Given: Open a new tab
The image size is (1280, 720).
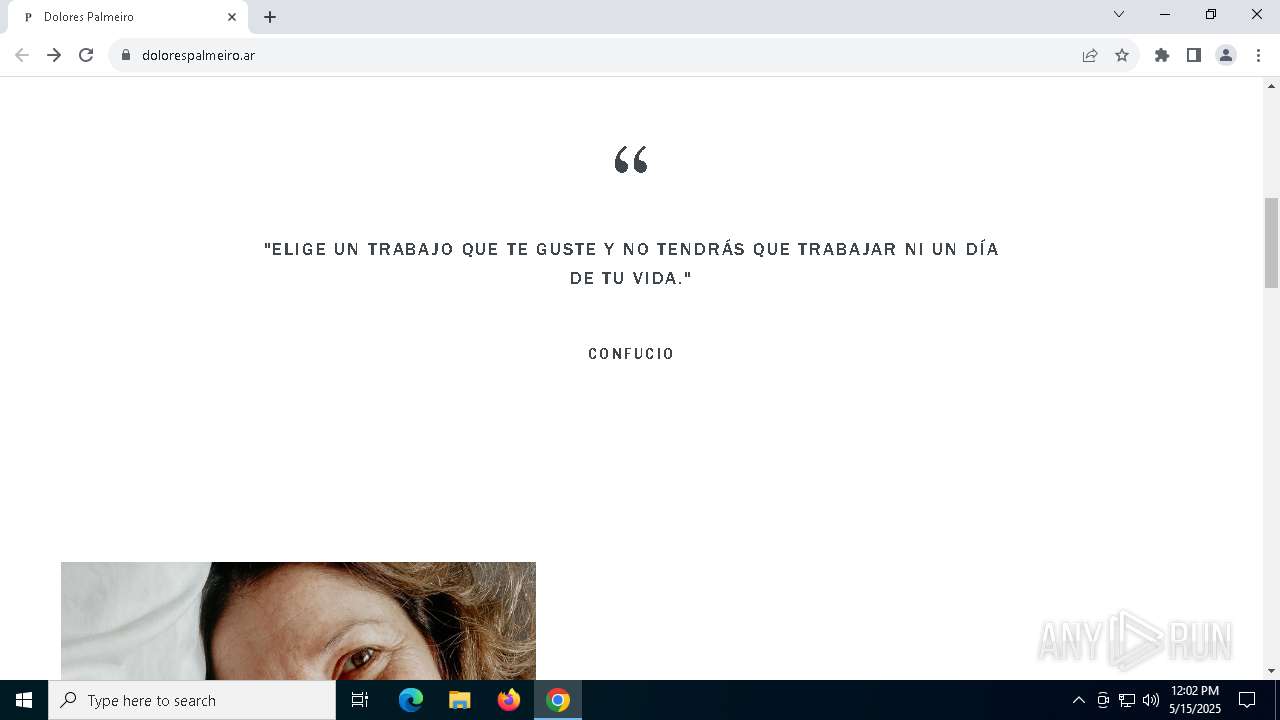Looking at the screenshot, I should pos(270,17).
